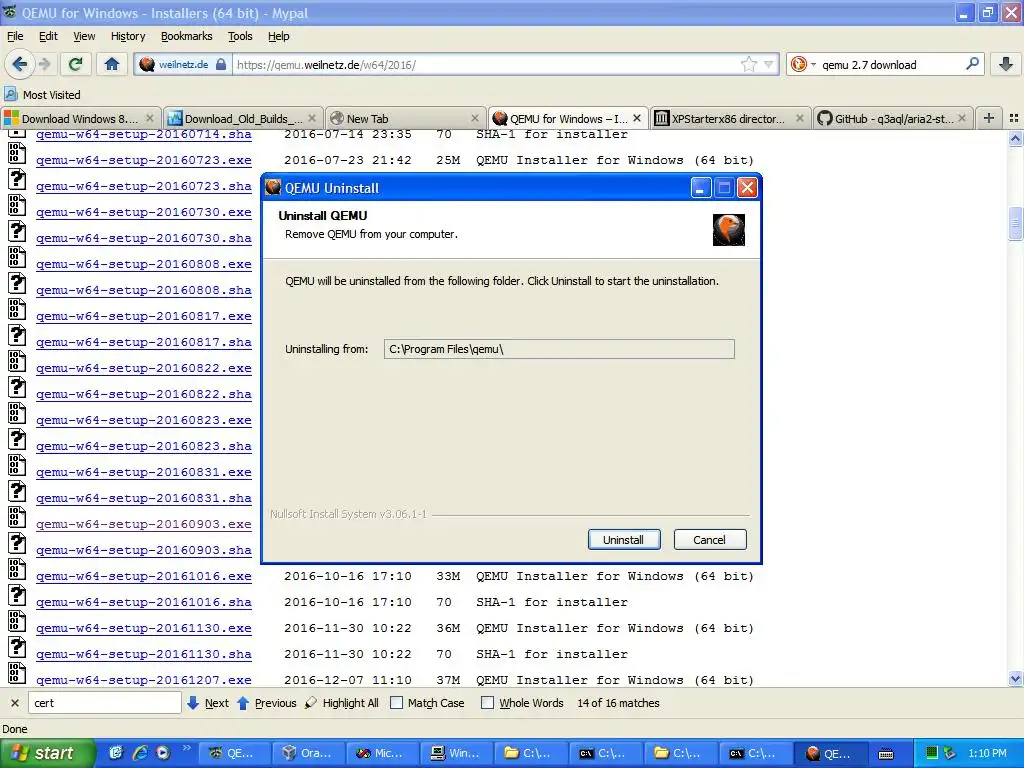Image resolution: width=1024 pixels, height=768 pixels.
Task: Click the on-screen keyboard tray icon
Action: [886, 754]
